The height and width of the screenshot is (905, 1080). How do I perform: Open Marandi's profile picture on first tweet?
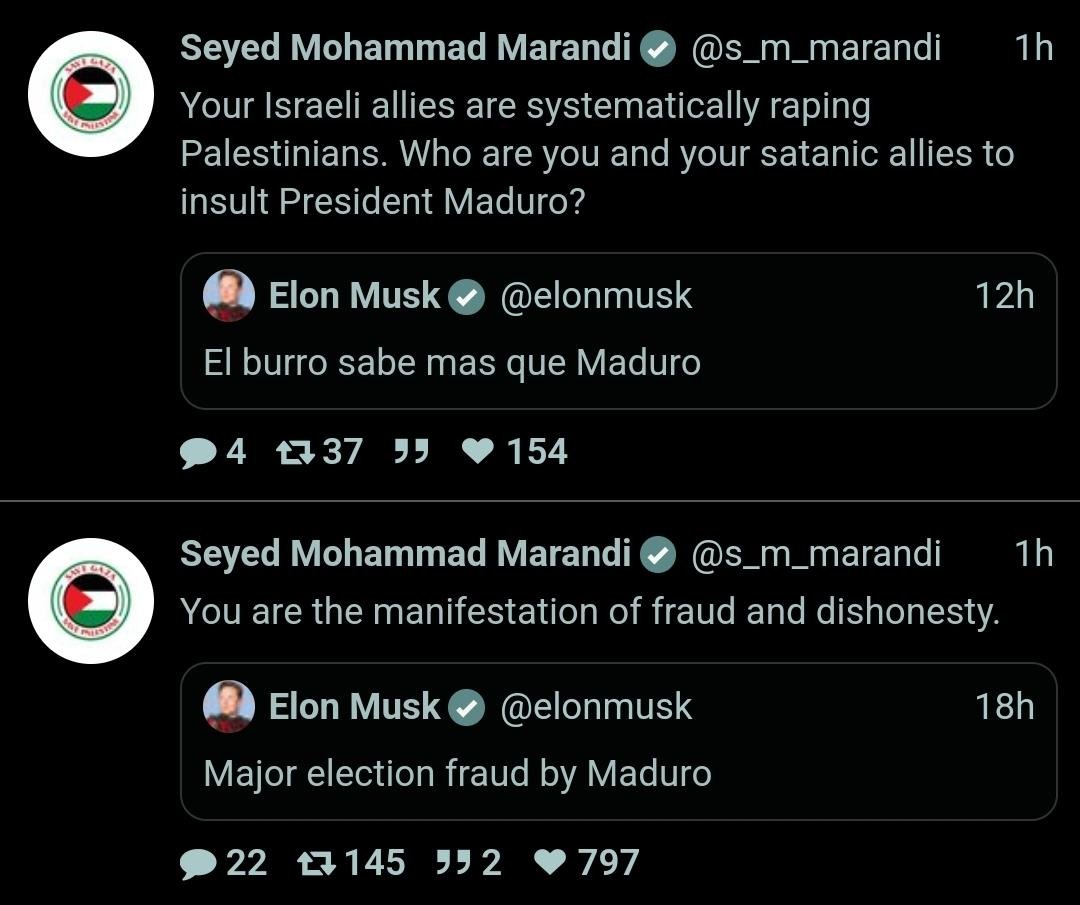point(91,94)
